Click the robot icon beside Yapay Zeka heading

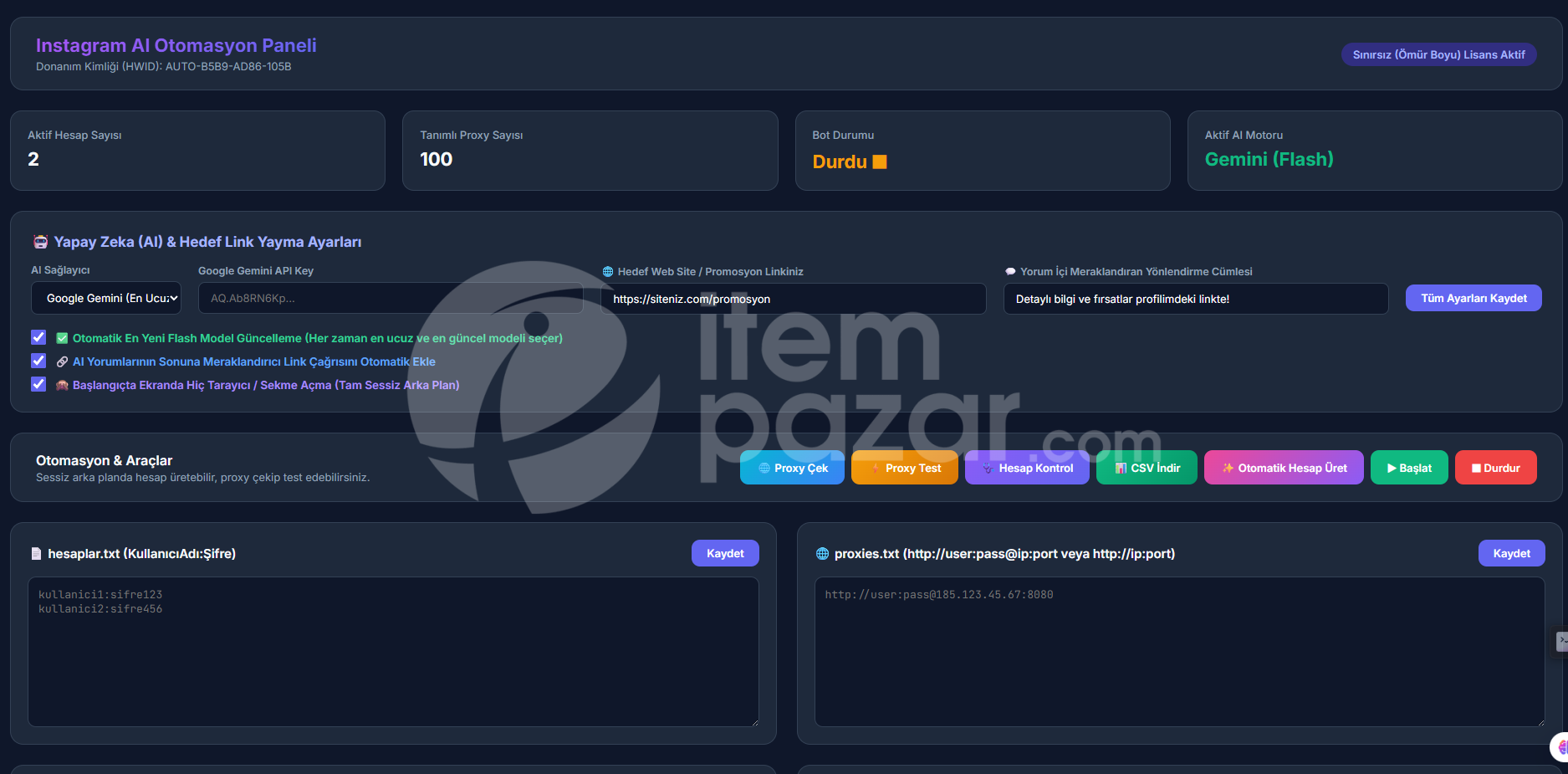[40, 242]
